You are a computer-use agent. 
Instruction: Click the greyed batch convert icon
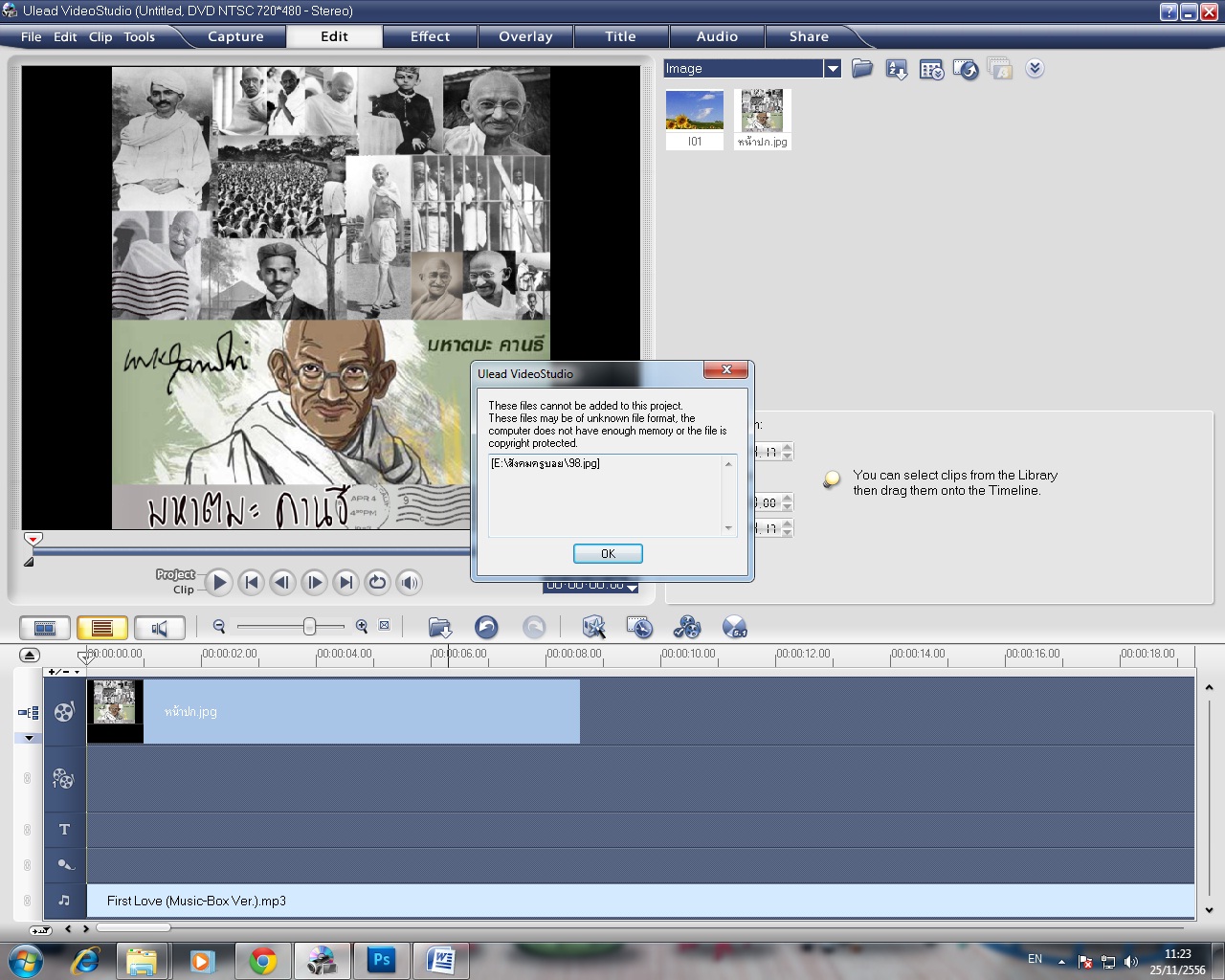(x=1000, y=69)
